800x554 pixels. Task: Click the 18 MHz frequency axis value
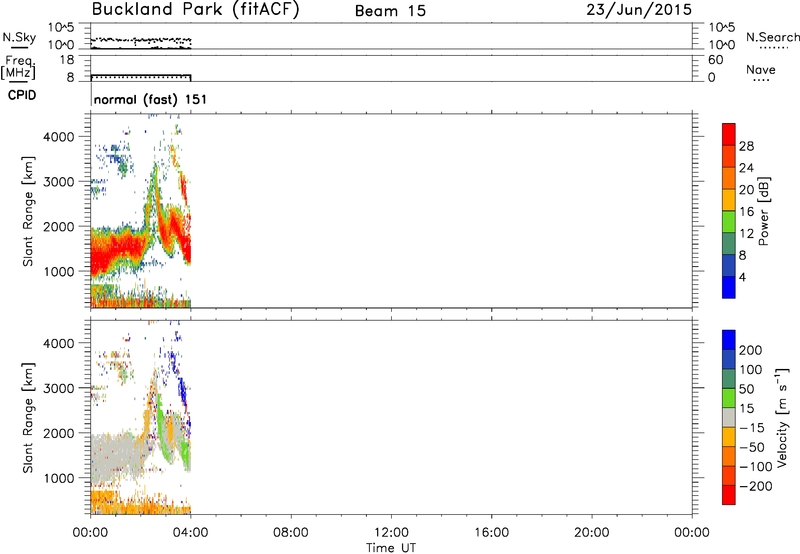[67, 60]
